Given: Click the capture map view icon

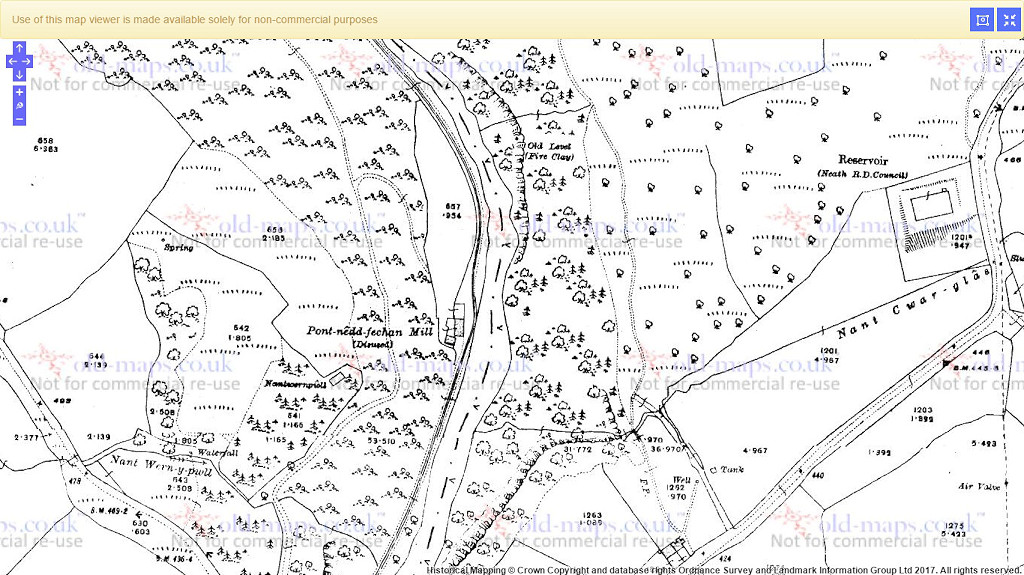Looking at the screenshot, I should [982, 20].
